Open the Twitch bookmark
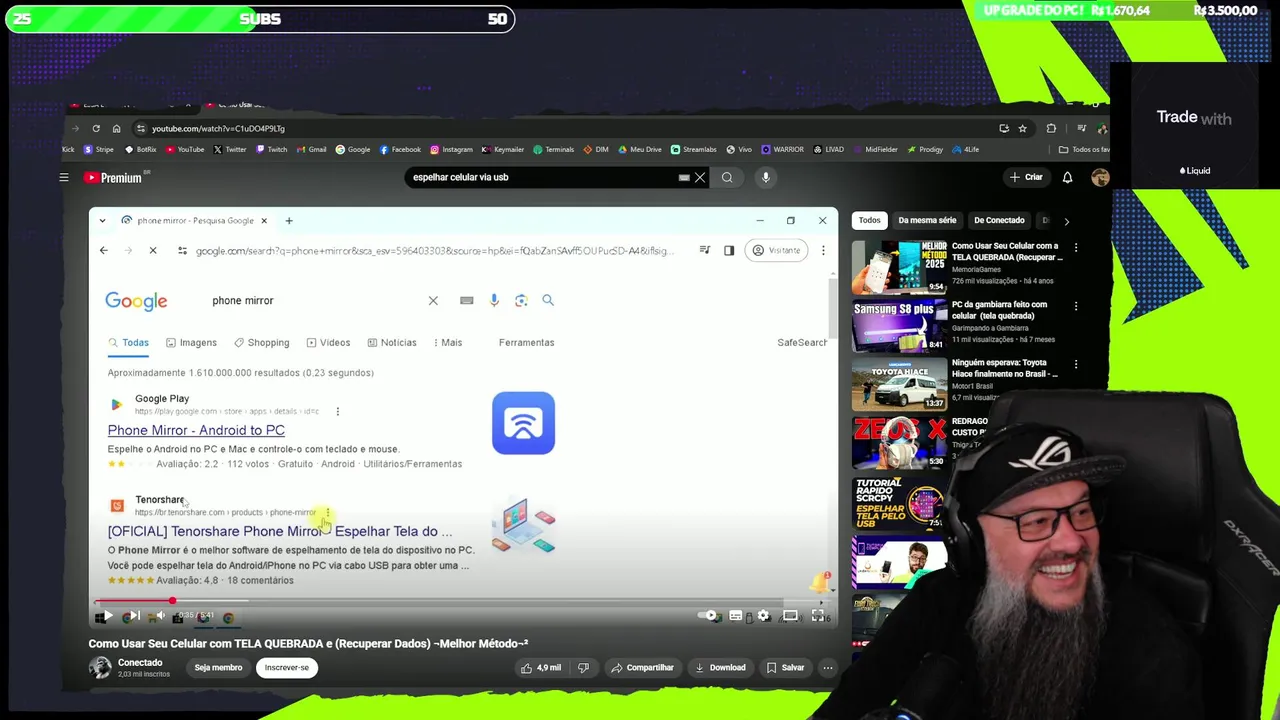Screen dimensions: 1280x720 (272, 149)
